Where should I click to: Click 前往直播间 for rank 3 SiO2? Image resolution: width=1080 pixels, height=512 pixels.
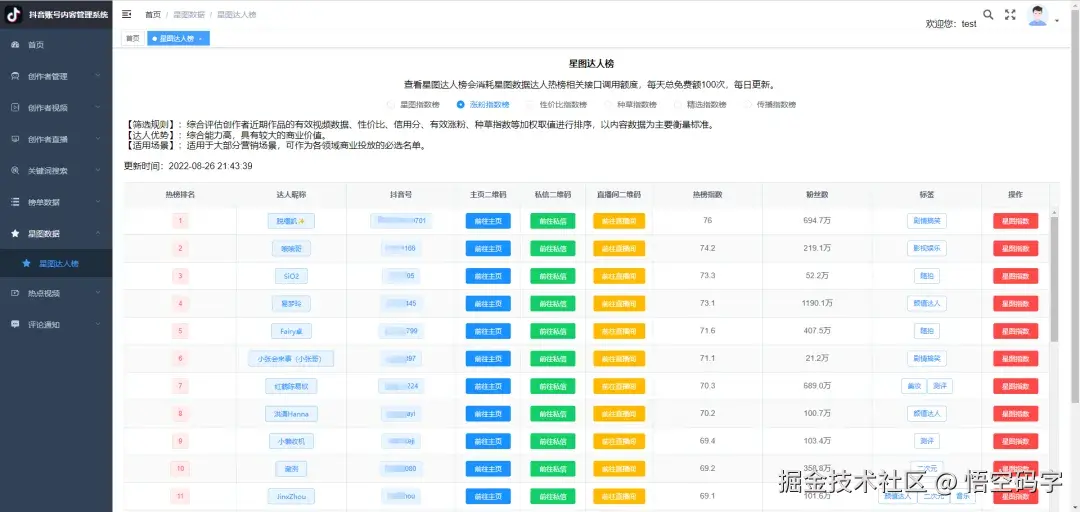619,276
